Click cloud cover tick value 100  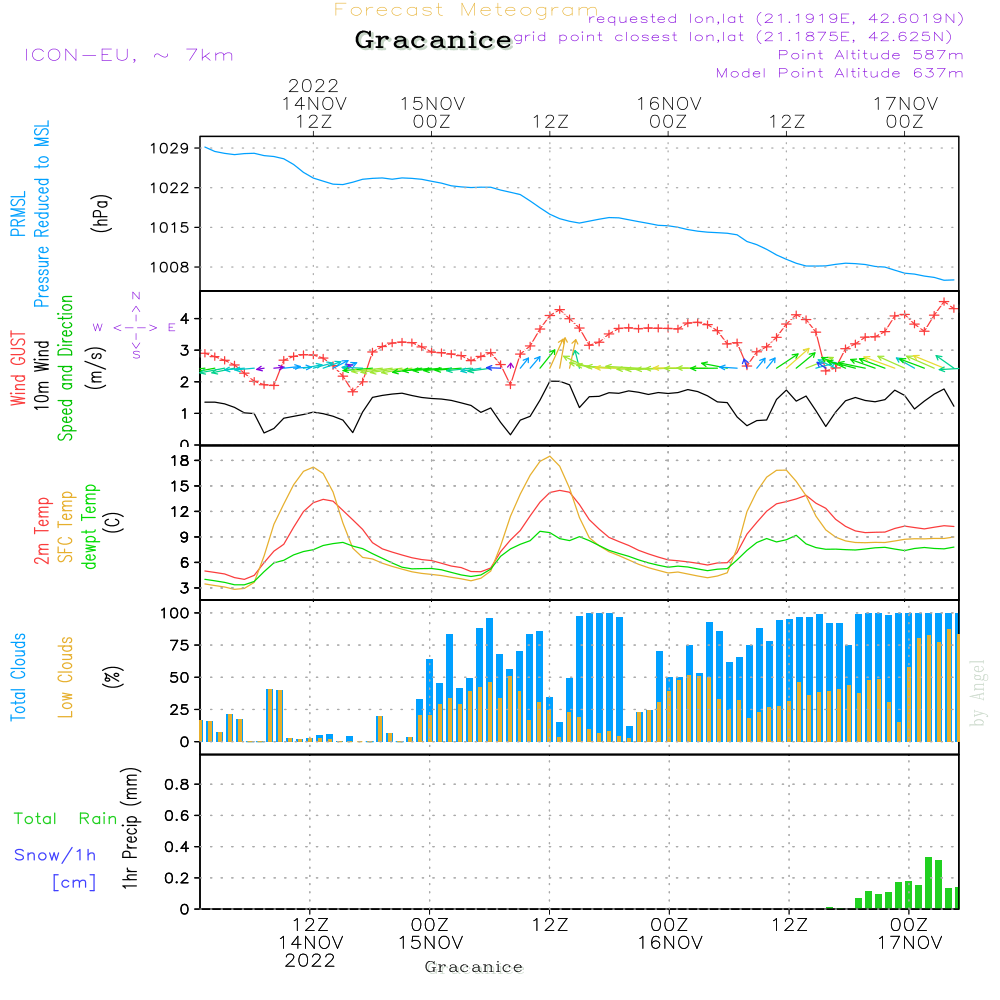175,614
